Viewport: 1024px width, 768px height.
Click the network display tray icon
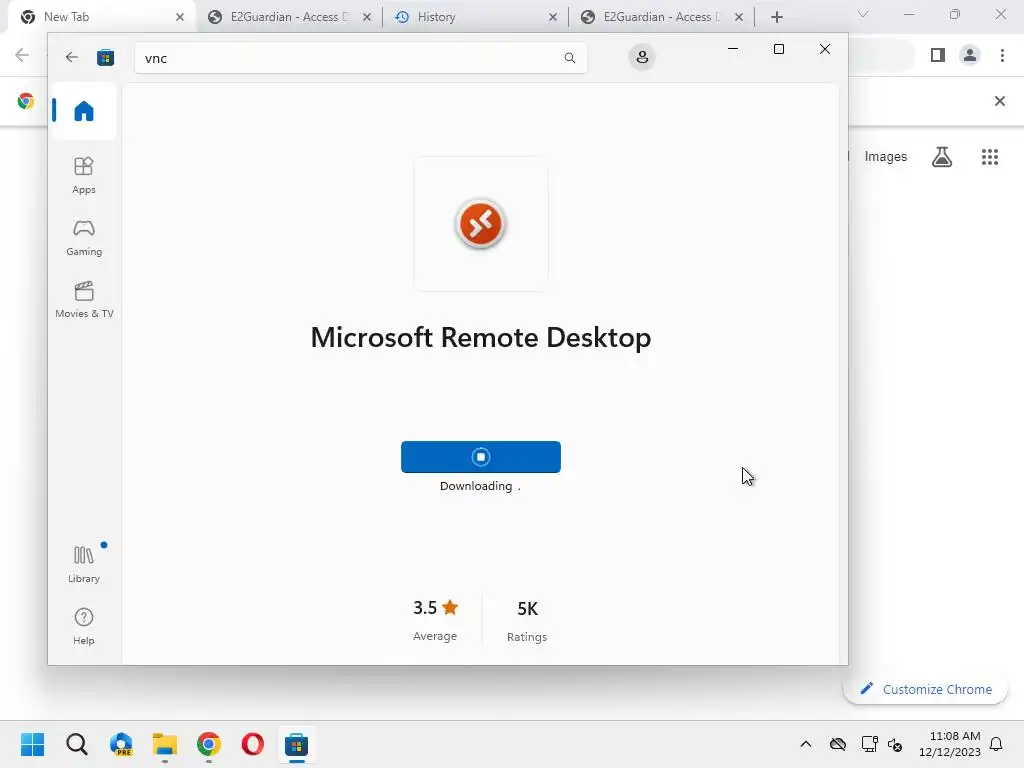click(x=869, y=744)
